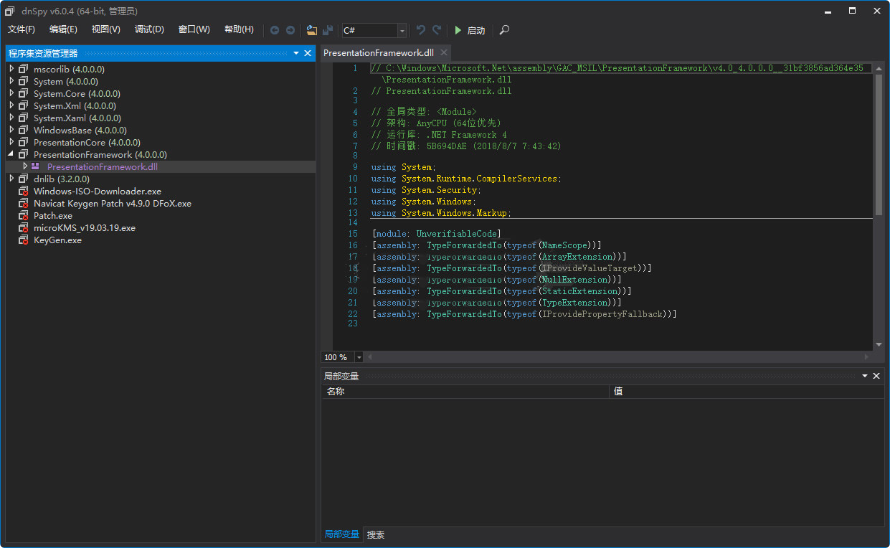This screenshot has height=551, width=892.
Task: Close the 程序集资源管理器 panel
Action: (308, 53)
